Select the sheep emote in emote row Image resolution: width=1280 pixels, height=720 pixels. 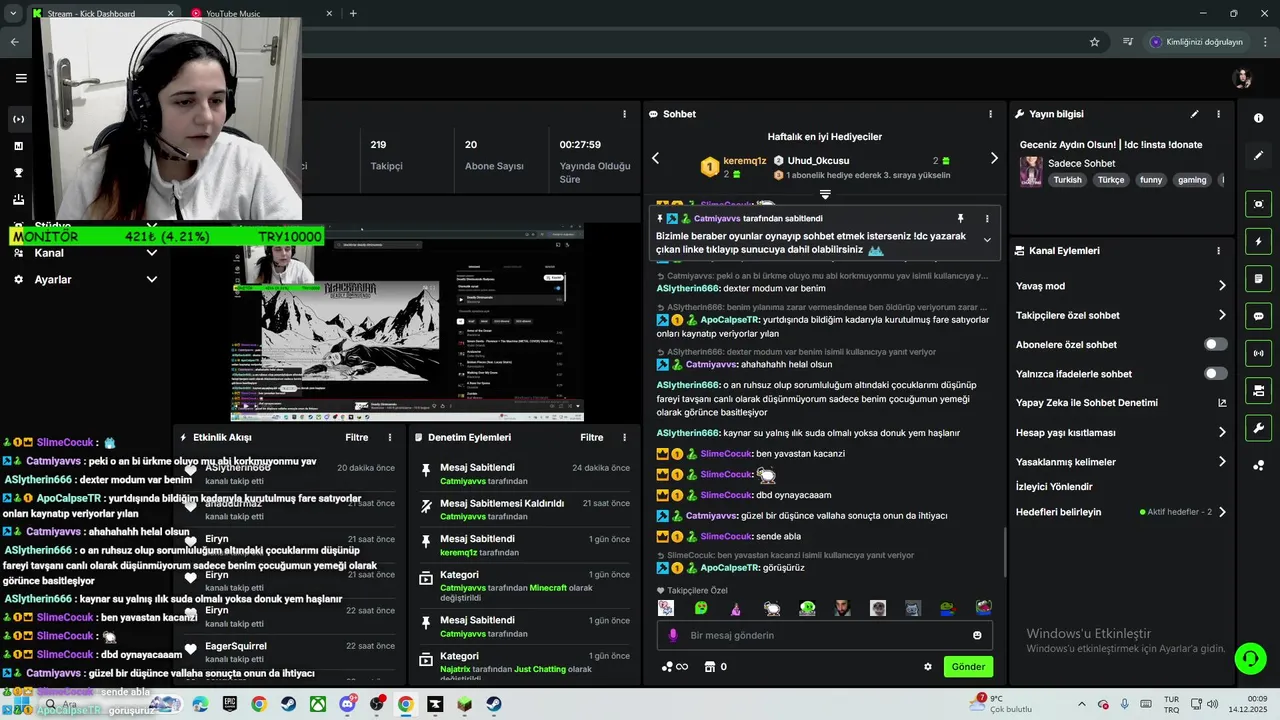coord(772,608)
